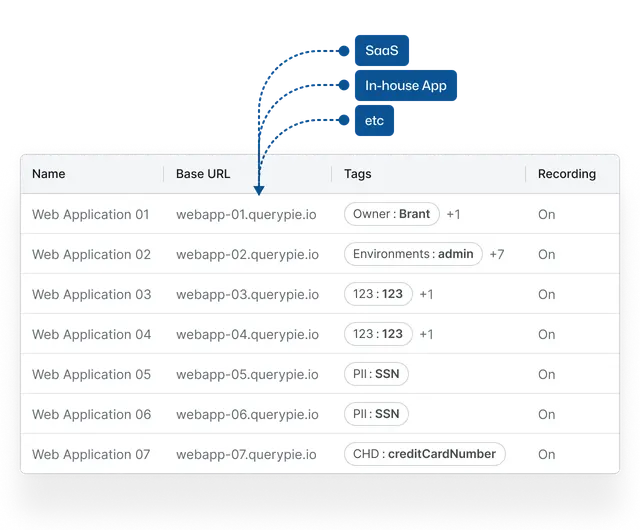Click webapp-04.querypie.io URL
The image size is (640, 530).
coord(247,335)
